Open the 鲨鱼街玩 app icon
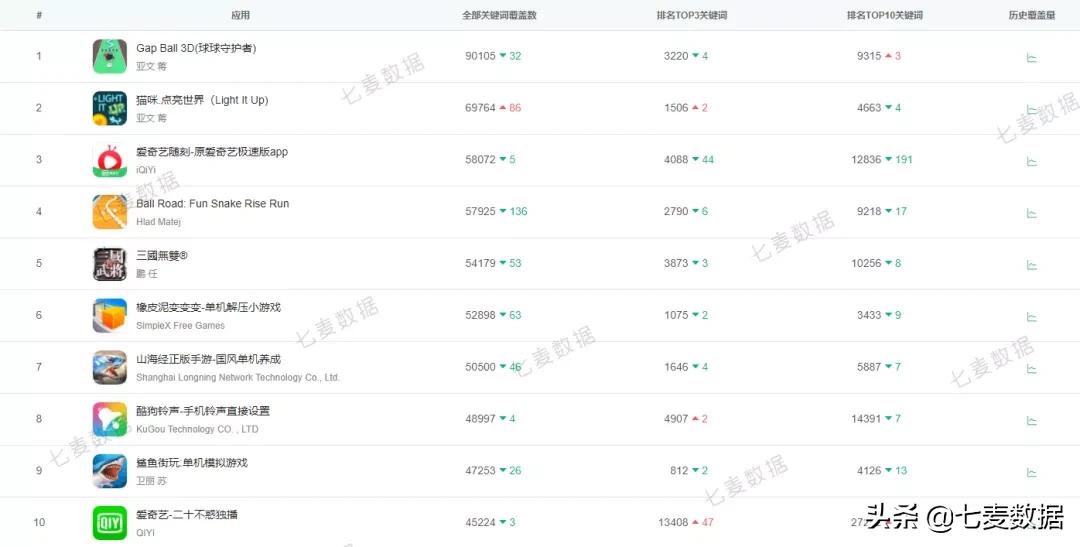This screenshot has width=1080, height=547. [110, 471]
